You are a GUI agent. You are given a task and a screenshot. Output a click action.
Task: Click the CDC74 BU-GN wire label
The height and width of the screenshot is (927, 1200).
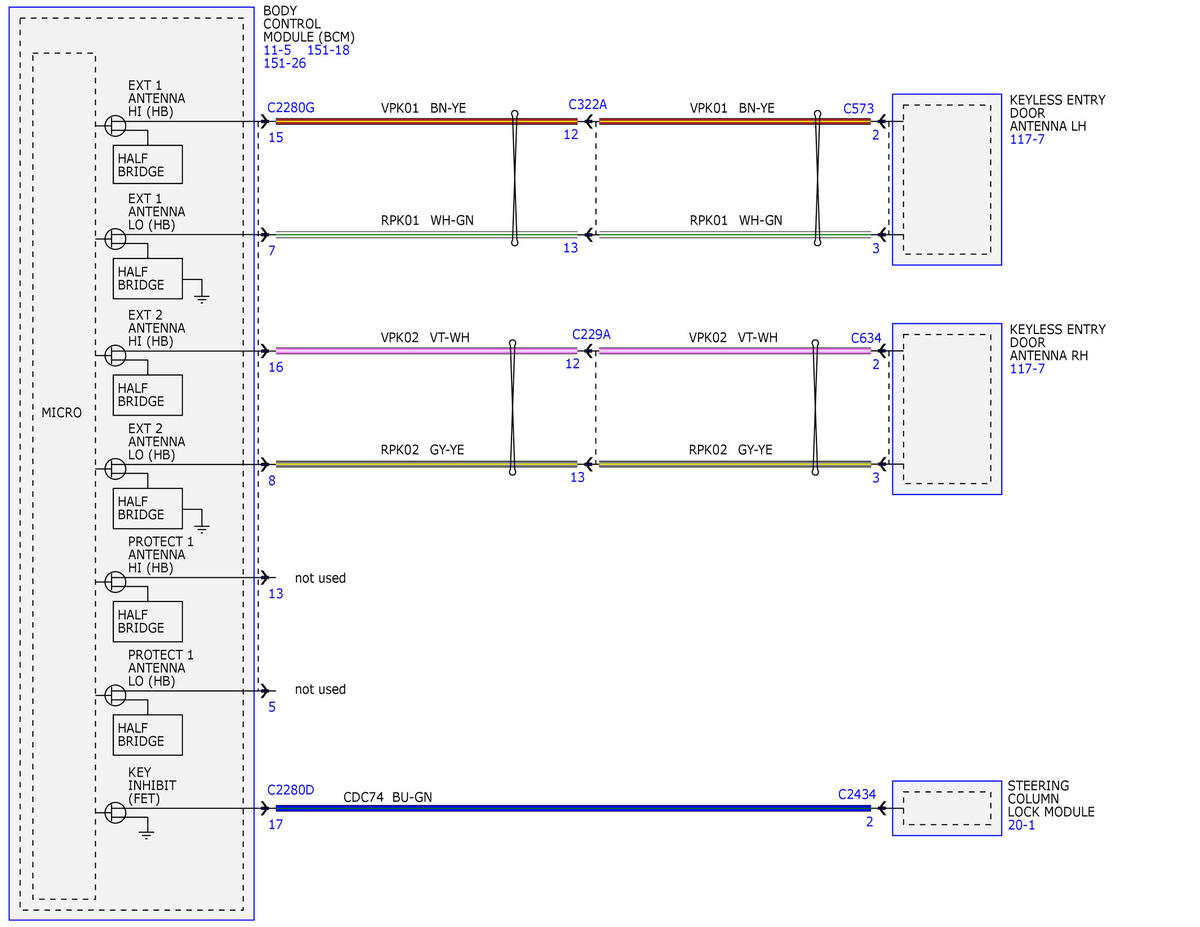[x=388, y=797]
